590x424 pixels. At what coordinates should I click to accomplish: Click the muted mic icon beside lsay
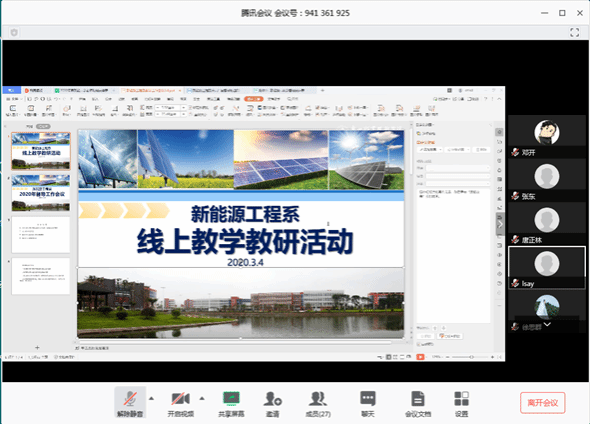click(515, 283)
